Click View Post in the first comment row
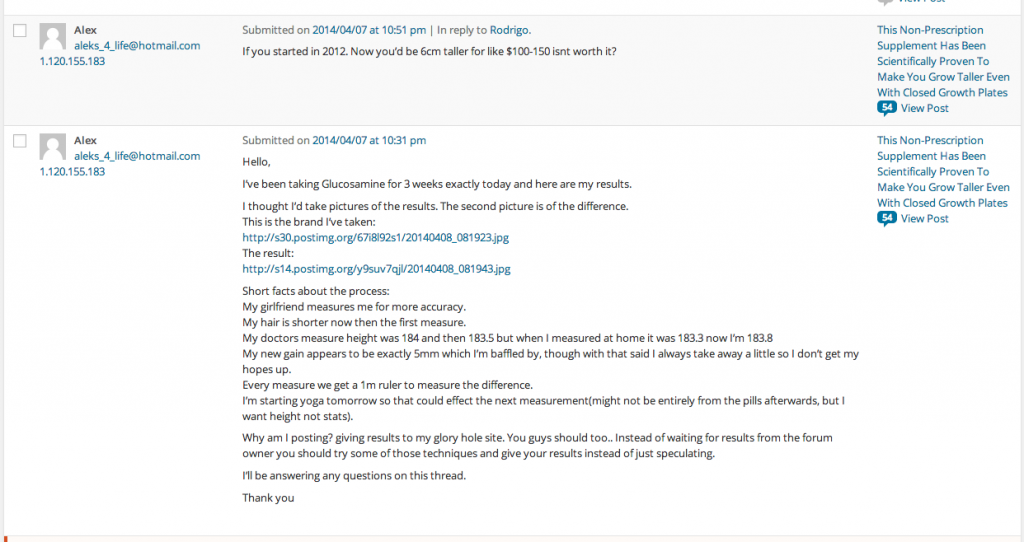 [x=925, y=108]
